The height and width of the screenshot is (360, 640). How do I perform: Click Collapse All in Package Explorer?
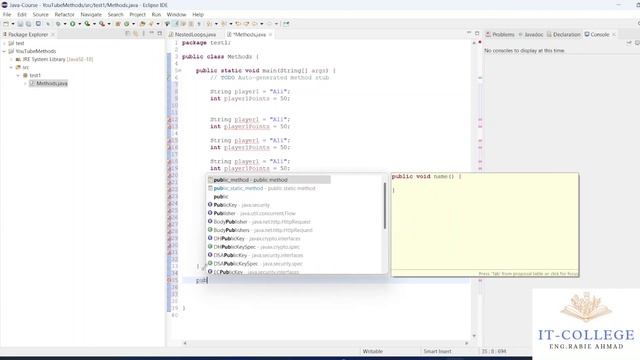click(128, 34)
